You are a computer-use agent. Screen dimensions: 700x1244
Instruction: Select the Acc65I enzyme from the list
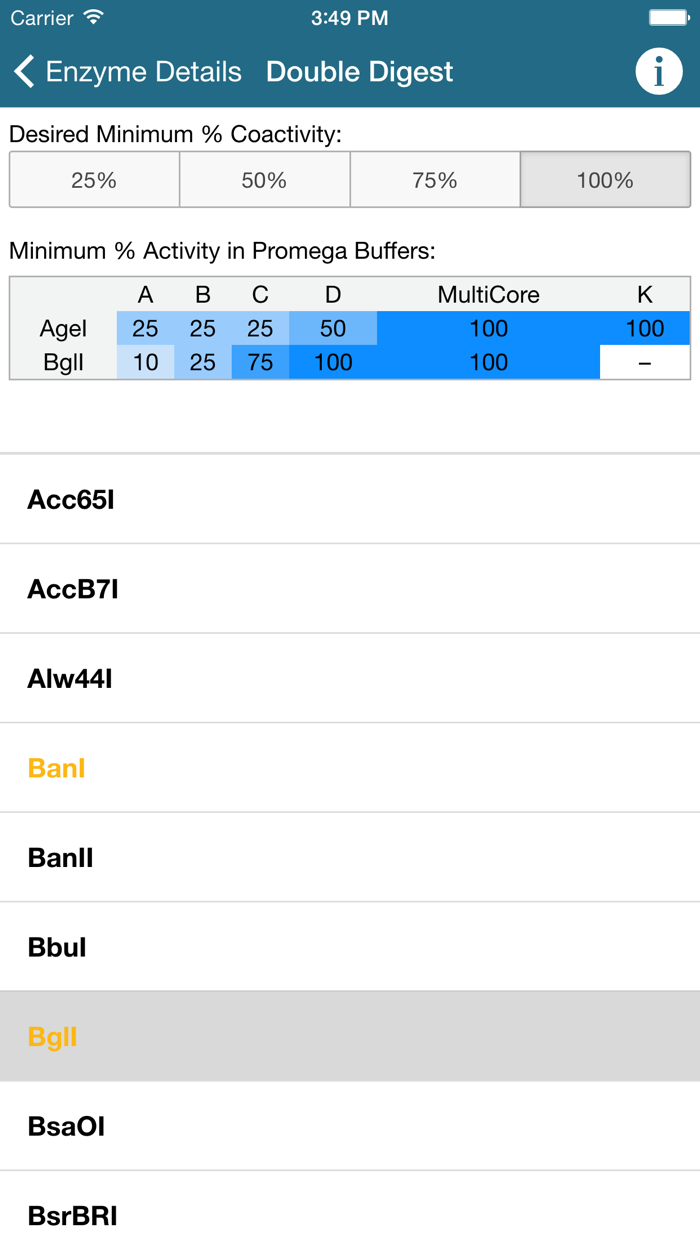coord(350,499)
